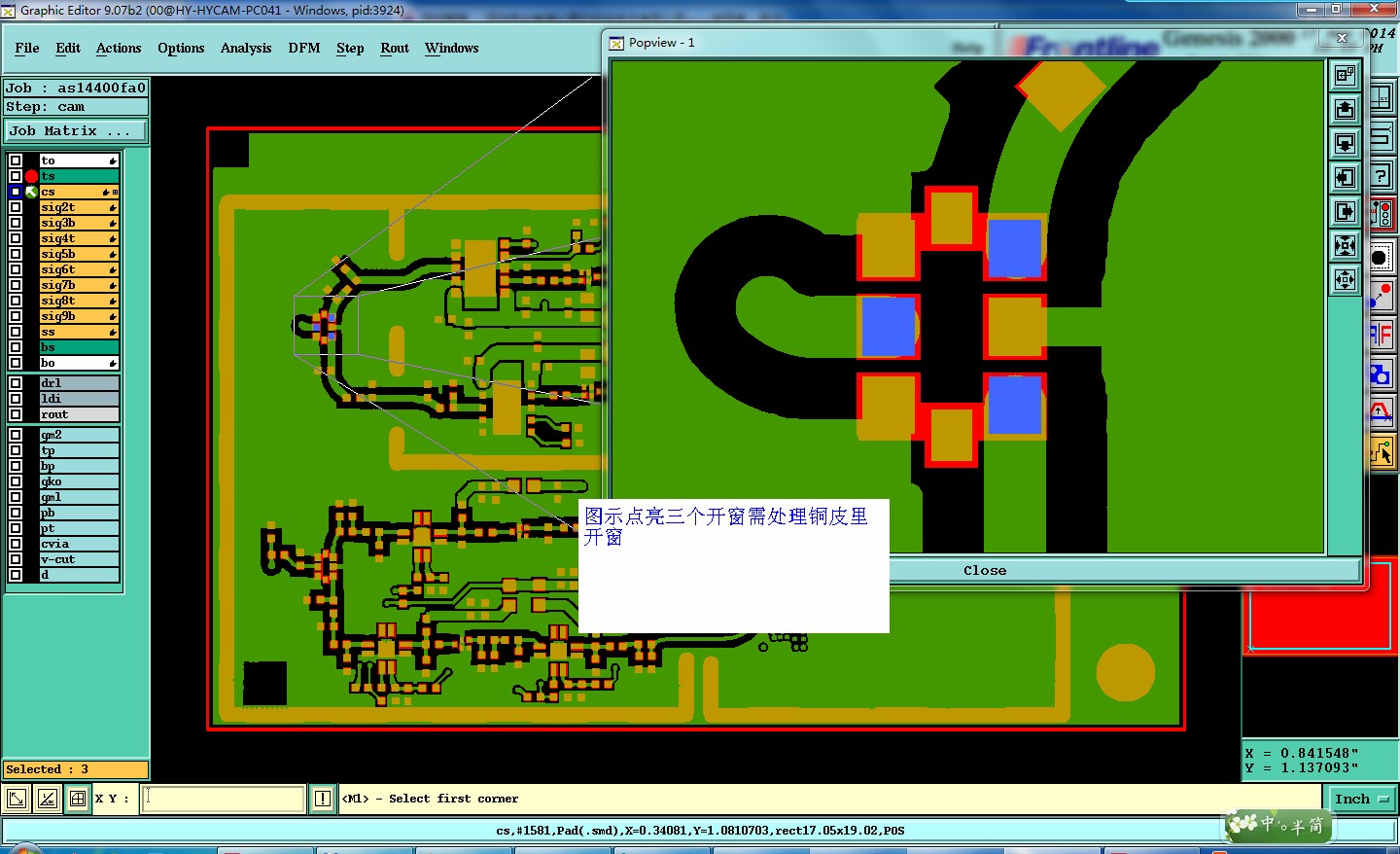Click the Popview pan right icon
This screenshot has width=1400, height=854.
click(1345, 211)
